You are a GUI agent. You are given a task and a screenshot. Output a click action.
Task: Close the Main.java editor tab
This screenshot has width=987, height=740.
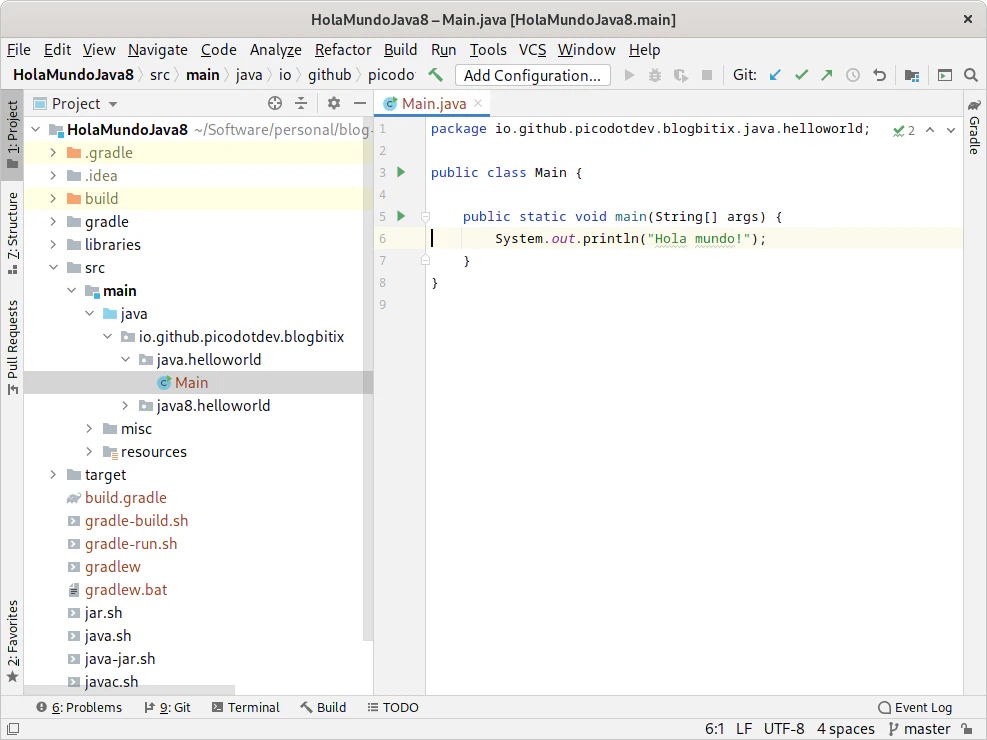[x=478, y=103]
